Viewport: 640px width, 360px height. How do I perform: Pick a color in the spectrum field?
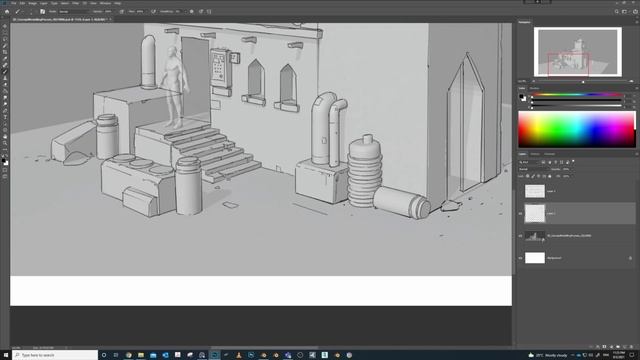[x=577, y=129]
